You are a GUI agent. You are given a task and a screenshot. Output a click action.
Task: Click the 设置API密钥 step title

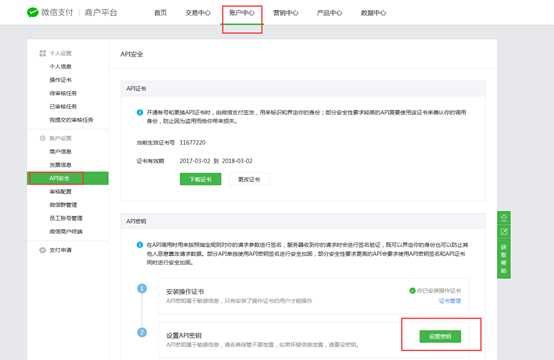[x=184, y=335]
